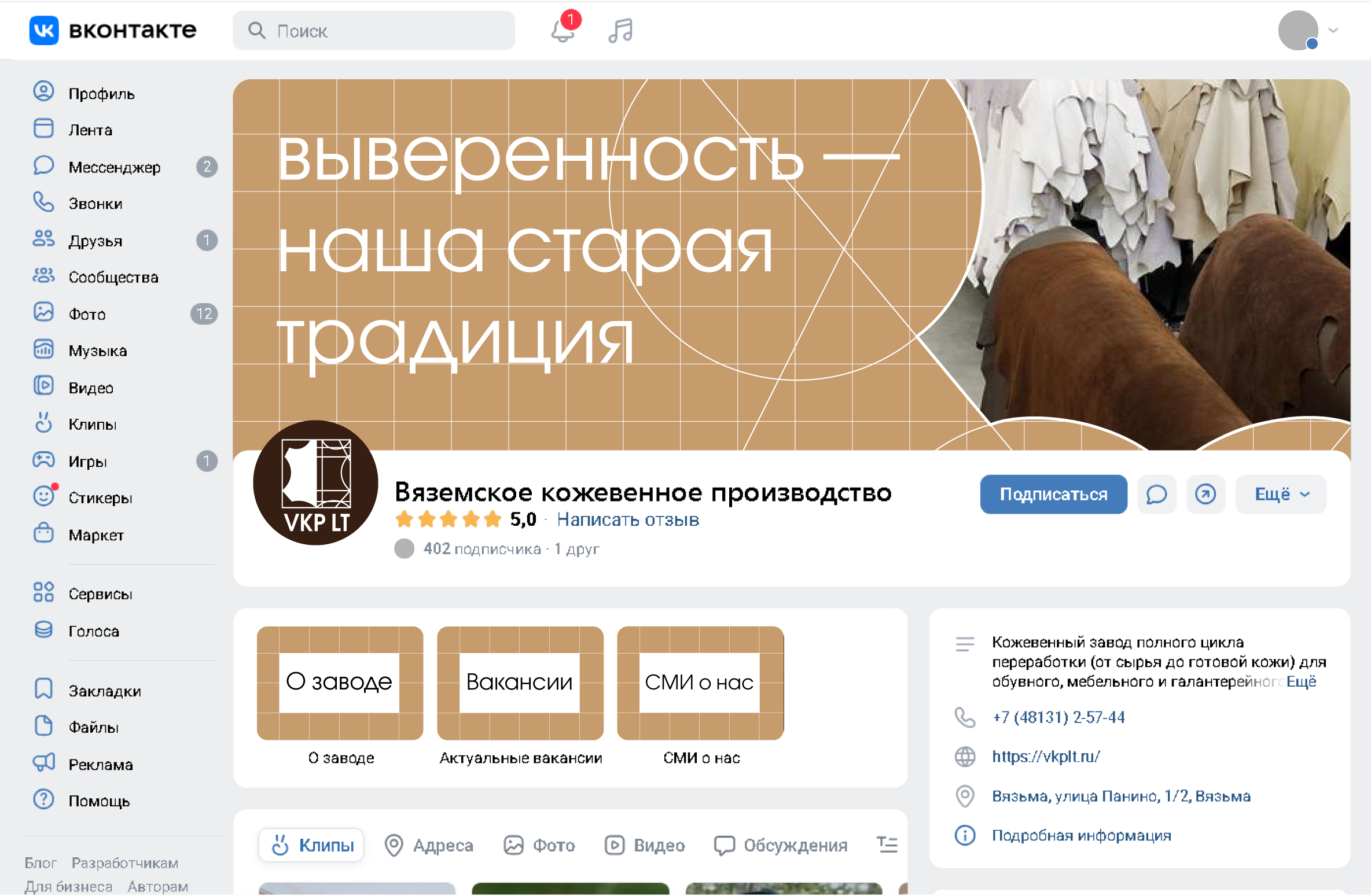
Task: Click Блог footer link
Action: point(41,862)
